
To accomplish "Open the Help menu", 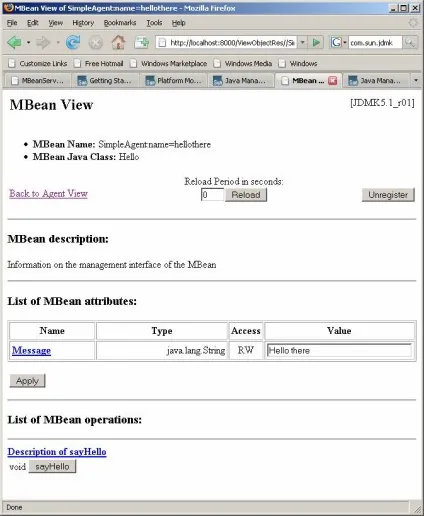I will point(179,23).
